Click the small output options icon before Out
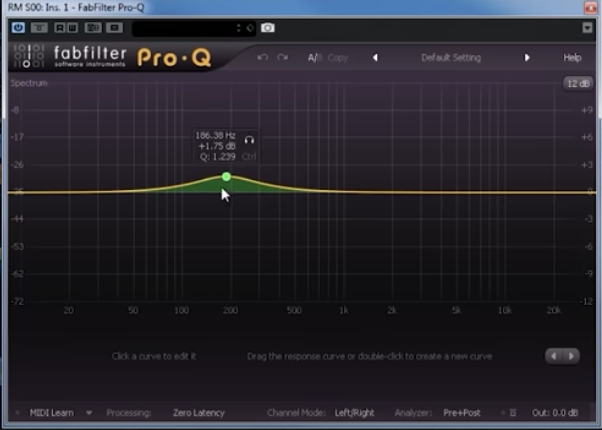Image resolution: width=602 pixels, height=430 pixels. point(513,413)
